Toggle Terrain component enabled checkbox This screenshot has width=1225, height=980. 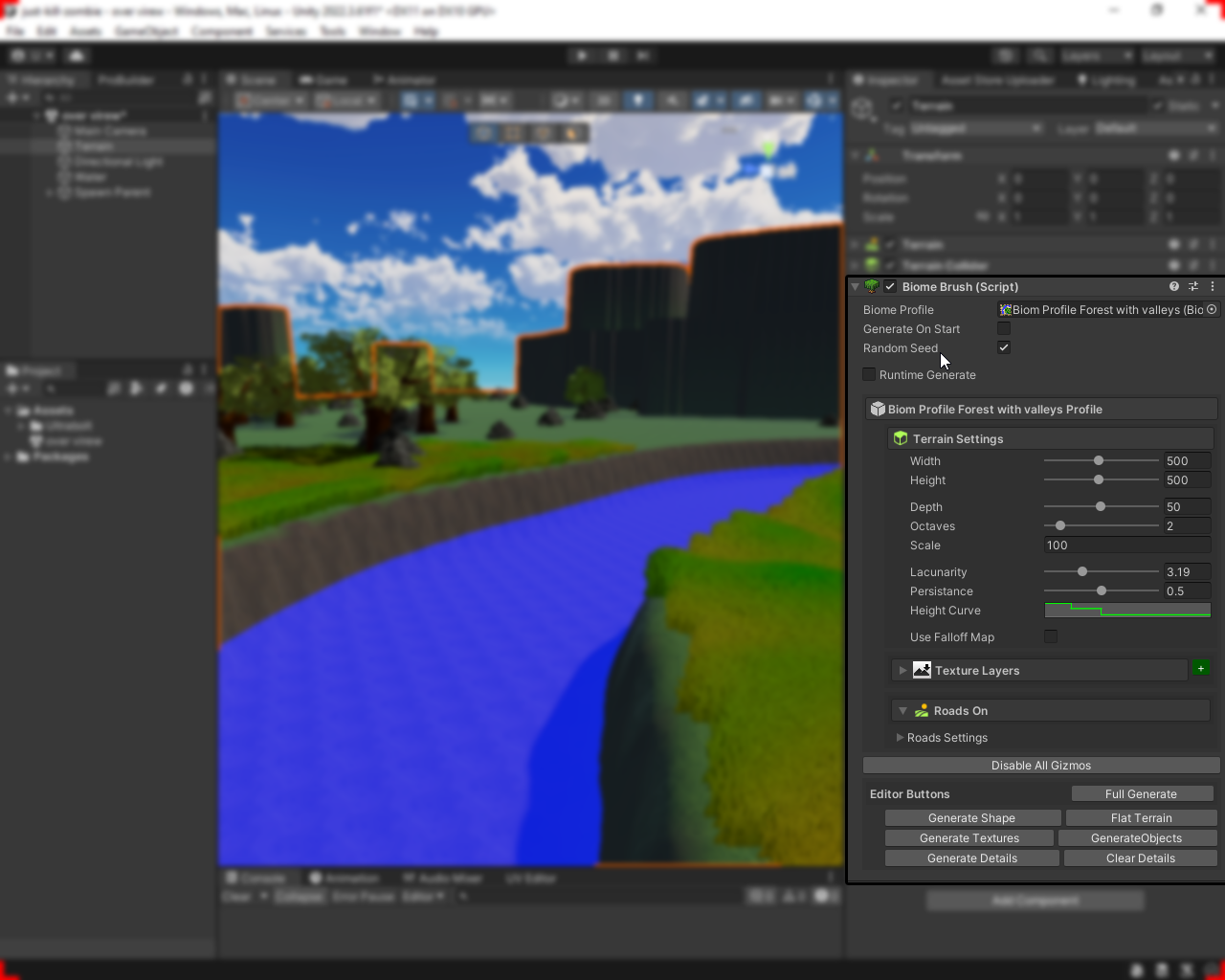(891, 244)
